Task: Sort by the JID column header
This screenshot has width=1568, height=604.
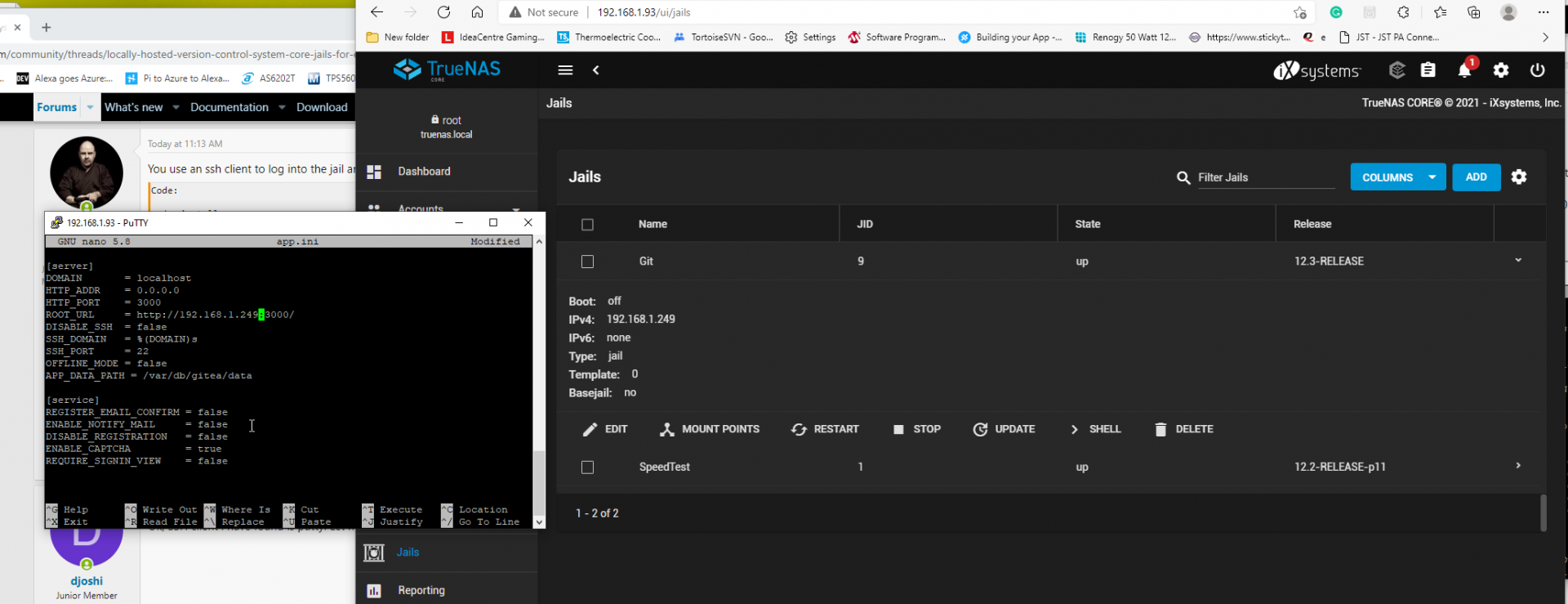Action: tap(865, 224)
